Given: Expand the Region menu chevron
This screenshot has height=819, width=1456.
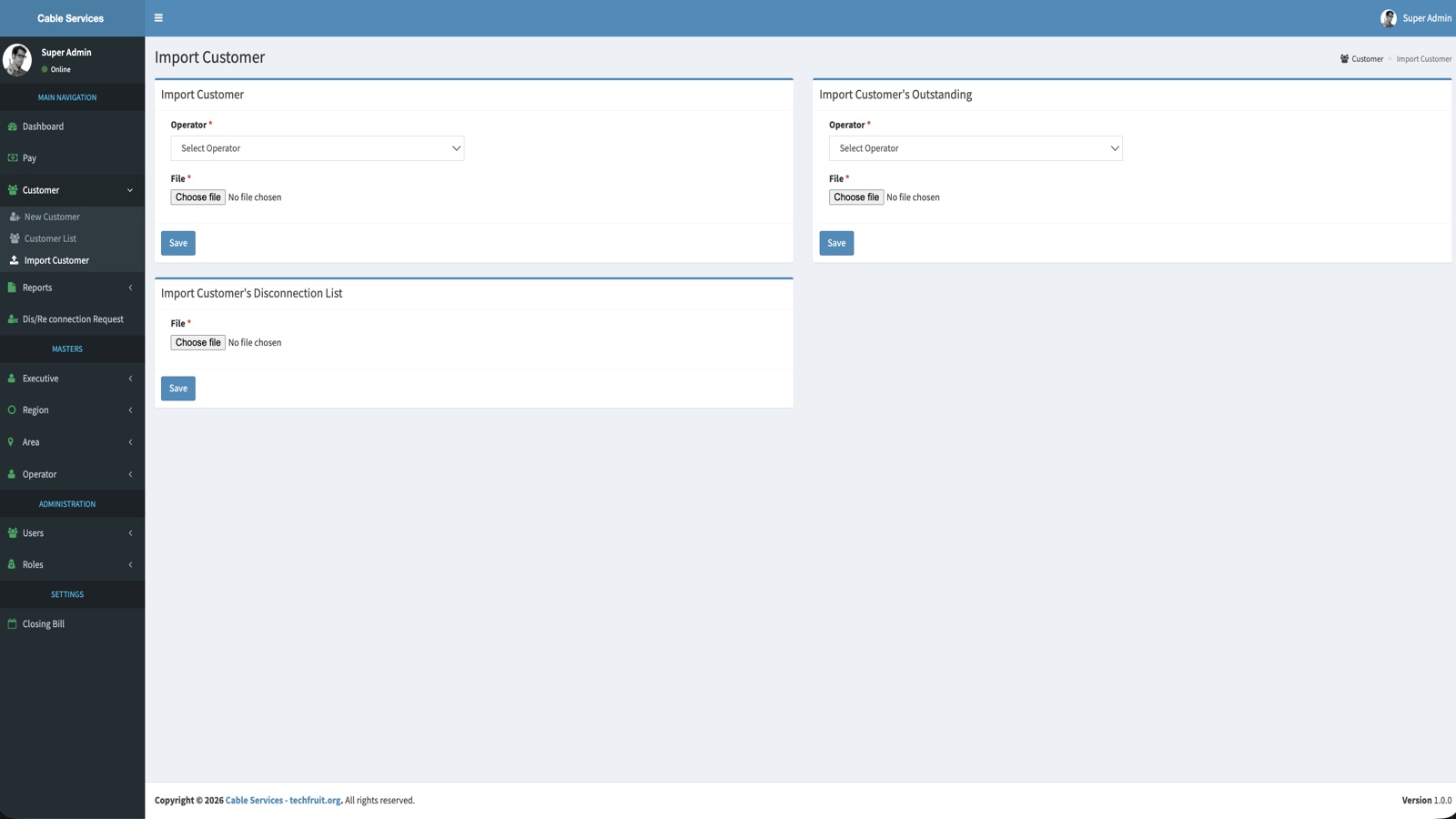Looking at the screenshot, I should pos(130,410).
